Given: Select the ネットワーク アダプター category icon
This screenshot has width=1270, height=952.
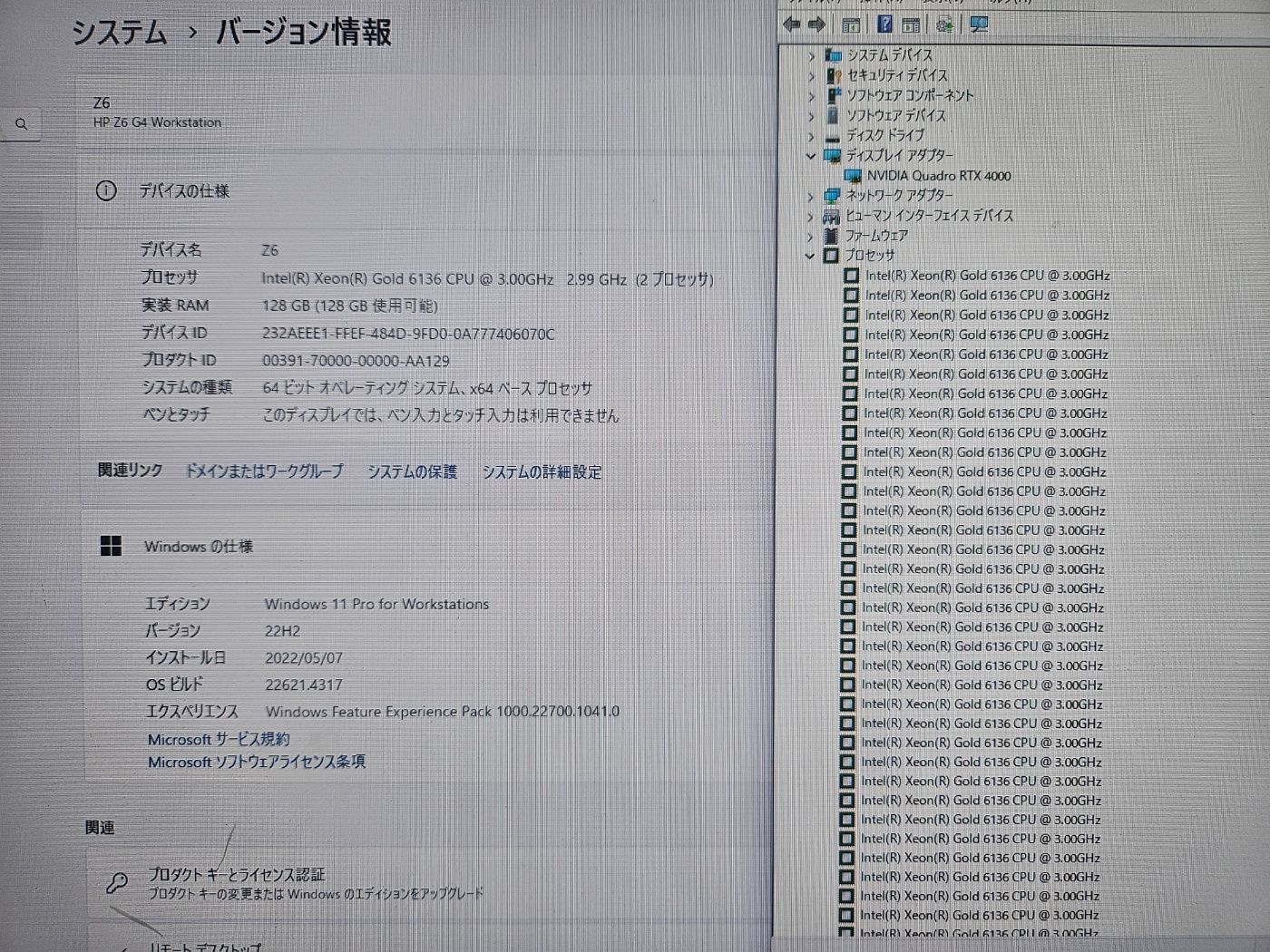Looking at the screenshot, I should (832, 196).
